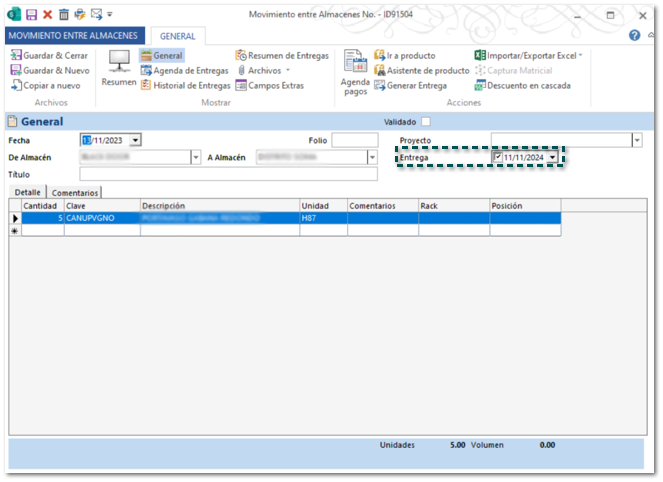Expand the A Almacén dropdown
Screen dimensions: 663x482
372,157
